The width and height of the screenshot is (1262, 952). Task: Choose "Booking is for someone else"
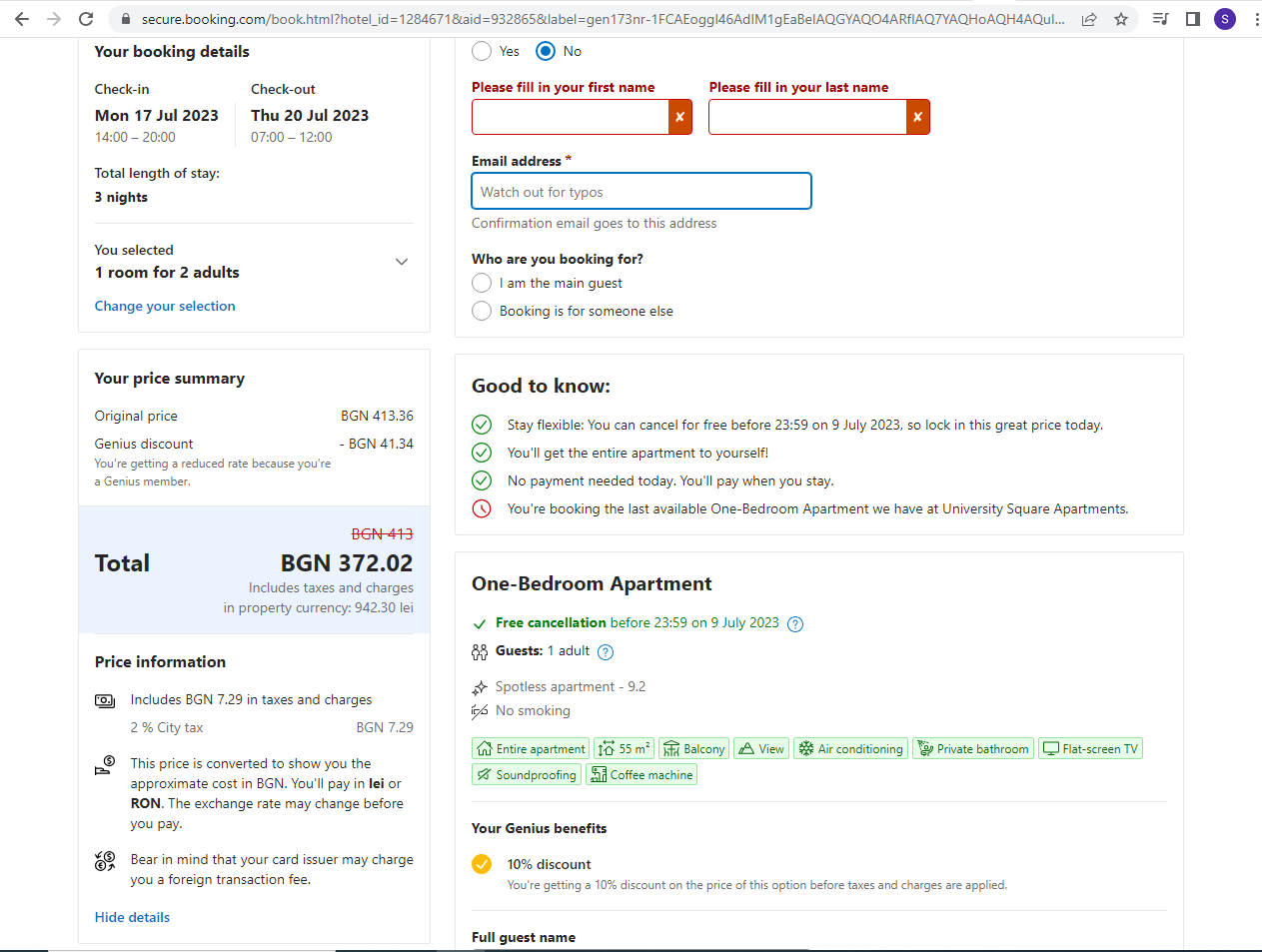[x=482, y=311]
